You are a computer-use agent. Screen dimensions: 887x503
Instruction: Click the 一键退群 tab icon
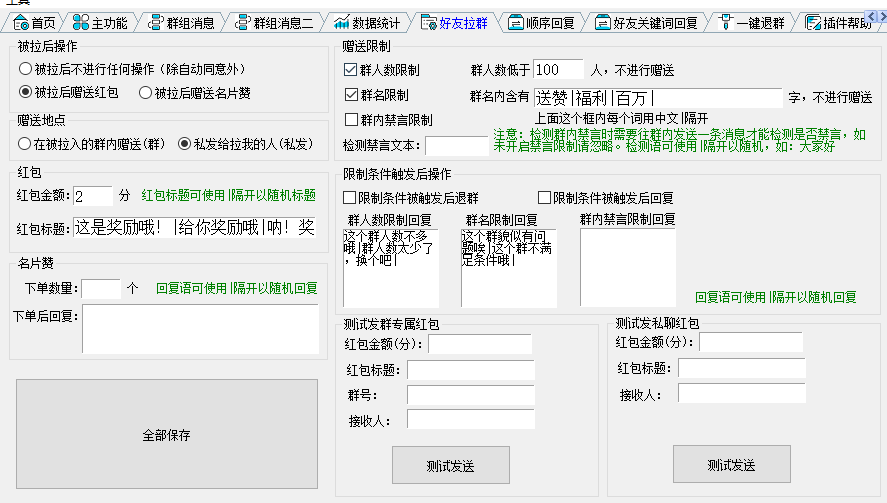[x=725, y=23]
